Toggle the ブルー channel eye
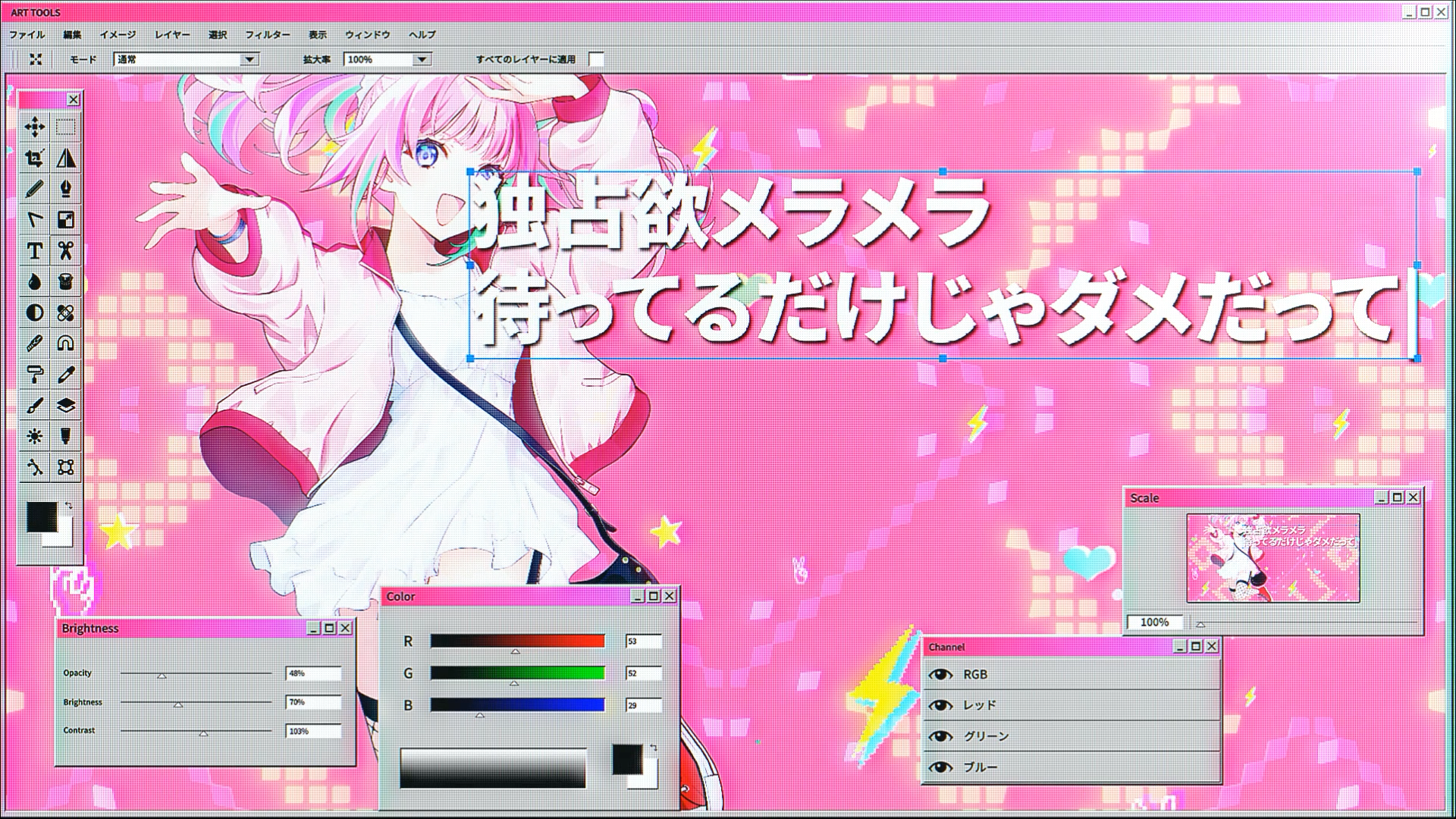Viewport: 1456px width, 819px height. [x=940, y=767]
